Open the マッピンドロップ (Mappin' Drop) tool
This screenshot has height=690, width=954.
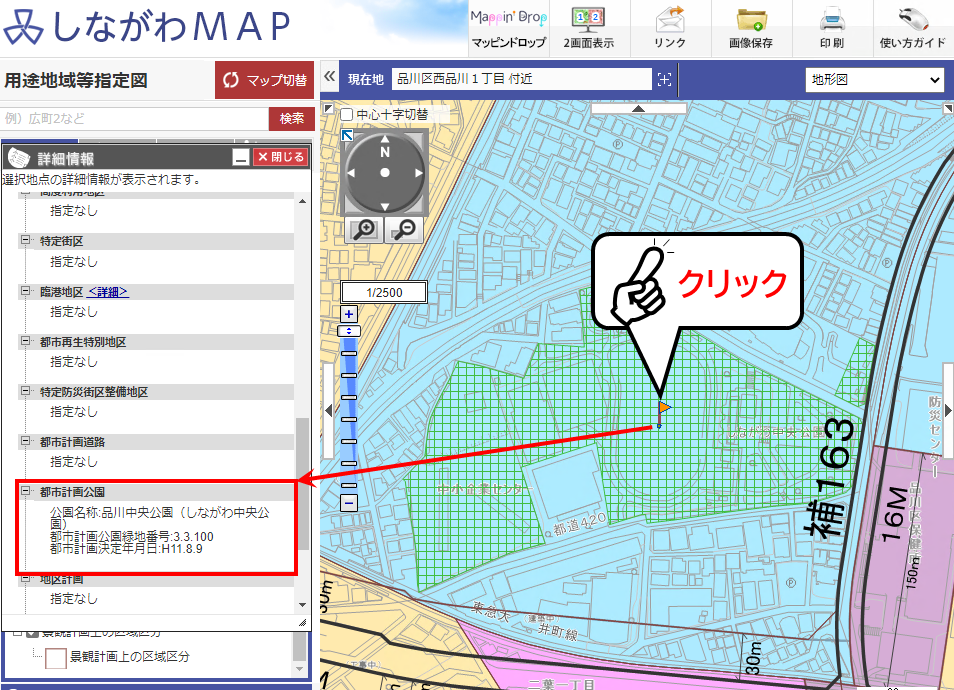click(509, 27)
